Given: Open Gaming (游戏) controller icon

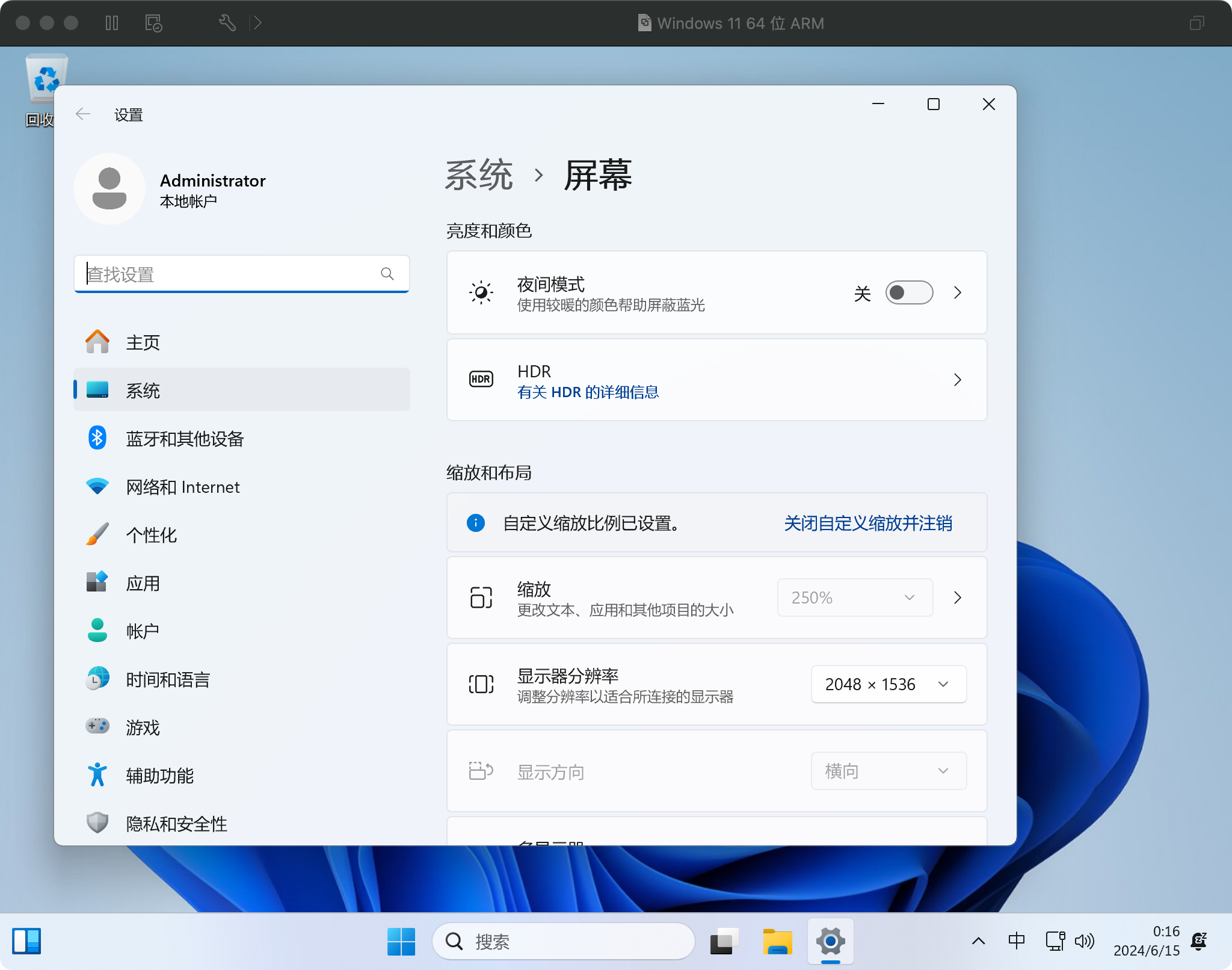Looking at the screenshot, I should click(x=97, y=726).
